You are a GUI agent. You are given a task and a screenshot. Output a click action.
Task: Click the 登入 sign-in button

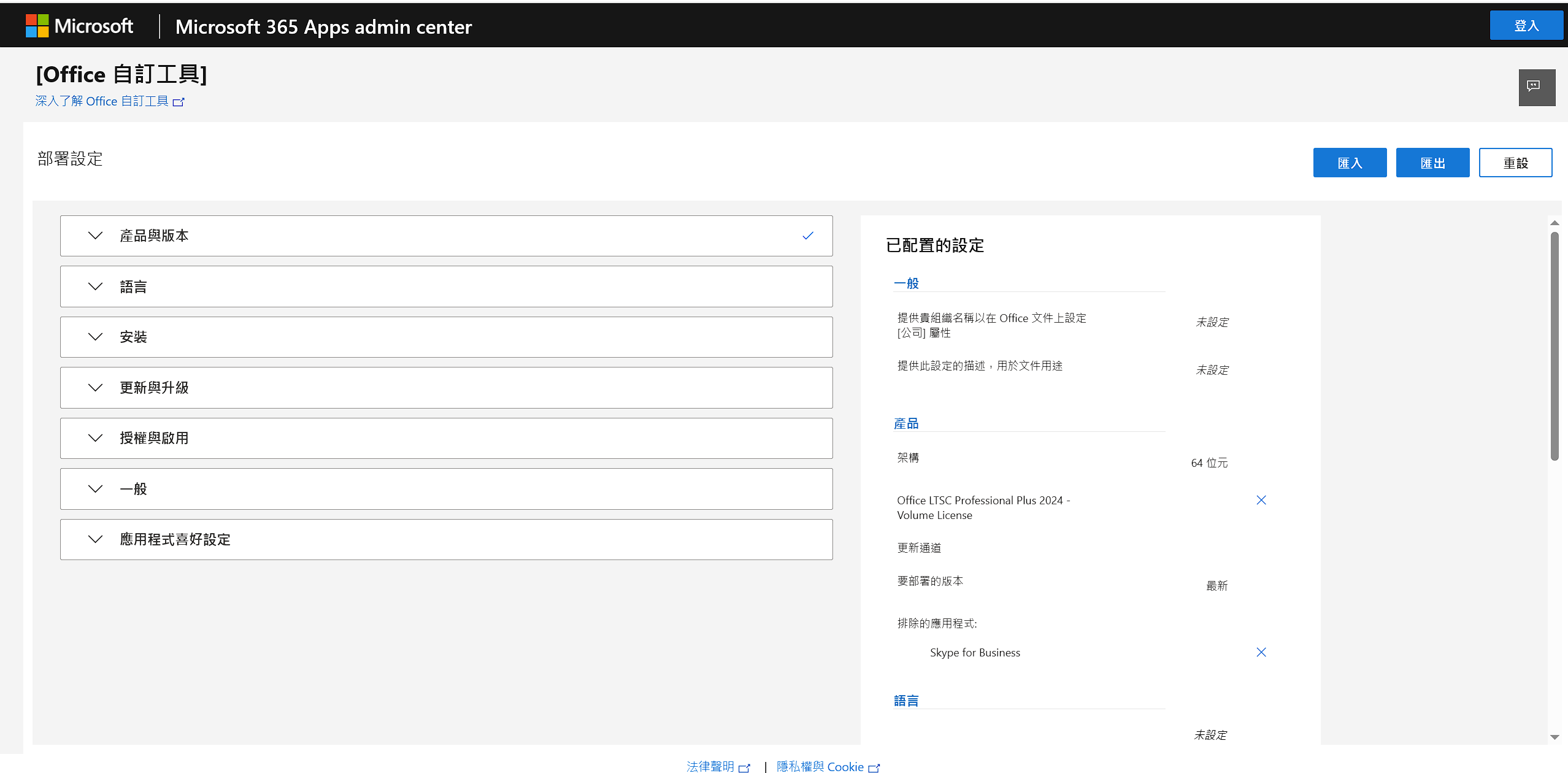point(1526,25)
